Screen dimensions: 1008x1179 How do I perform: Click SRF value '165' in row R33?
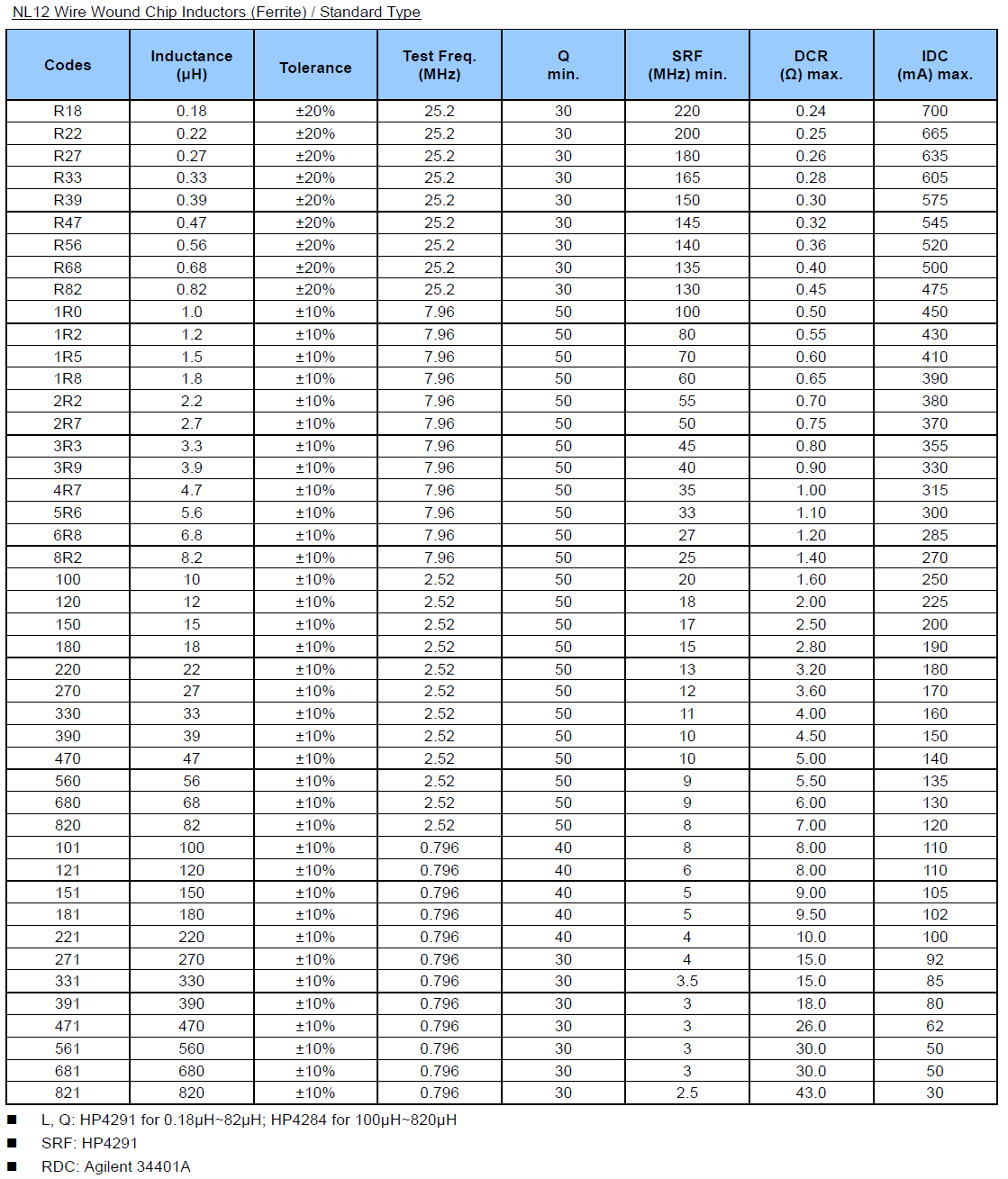click(x=687, y=177)
